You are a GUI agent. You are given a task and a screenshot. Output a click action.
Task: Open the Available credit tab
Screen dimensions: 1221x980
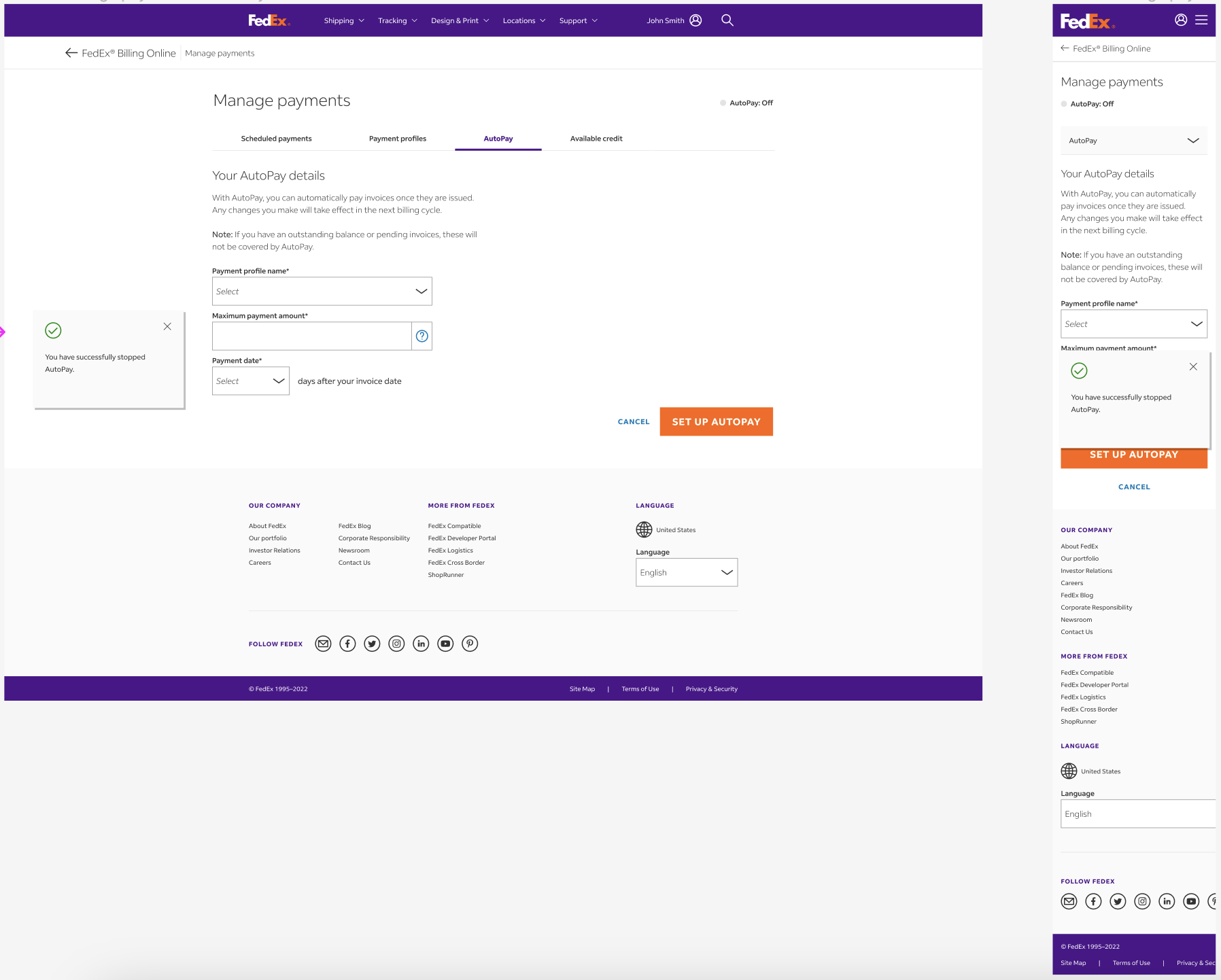(596, 138)
